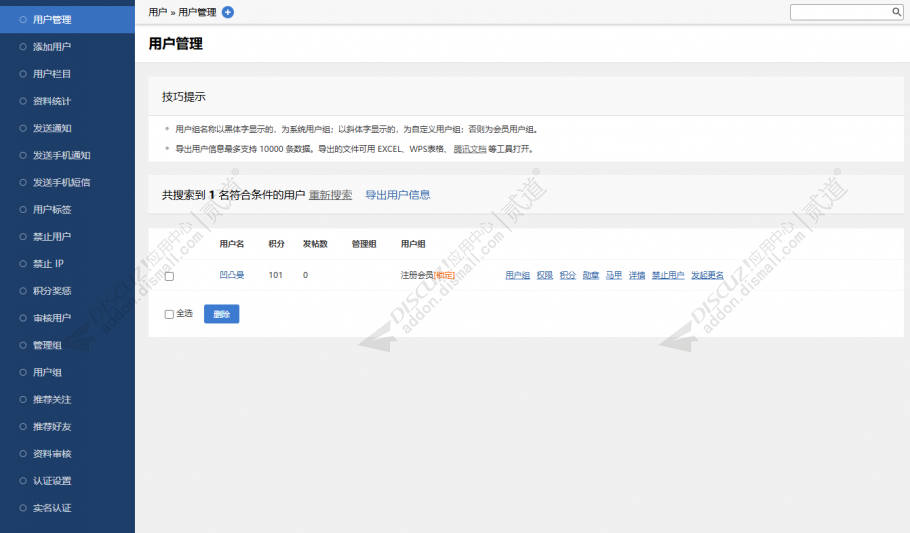This screenshot has height=533, width=910.
Task: Click the 积分 column header
Action: [x=276, y=244]
